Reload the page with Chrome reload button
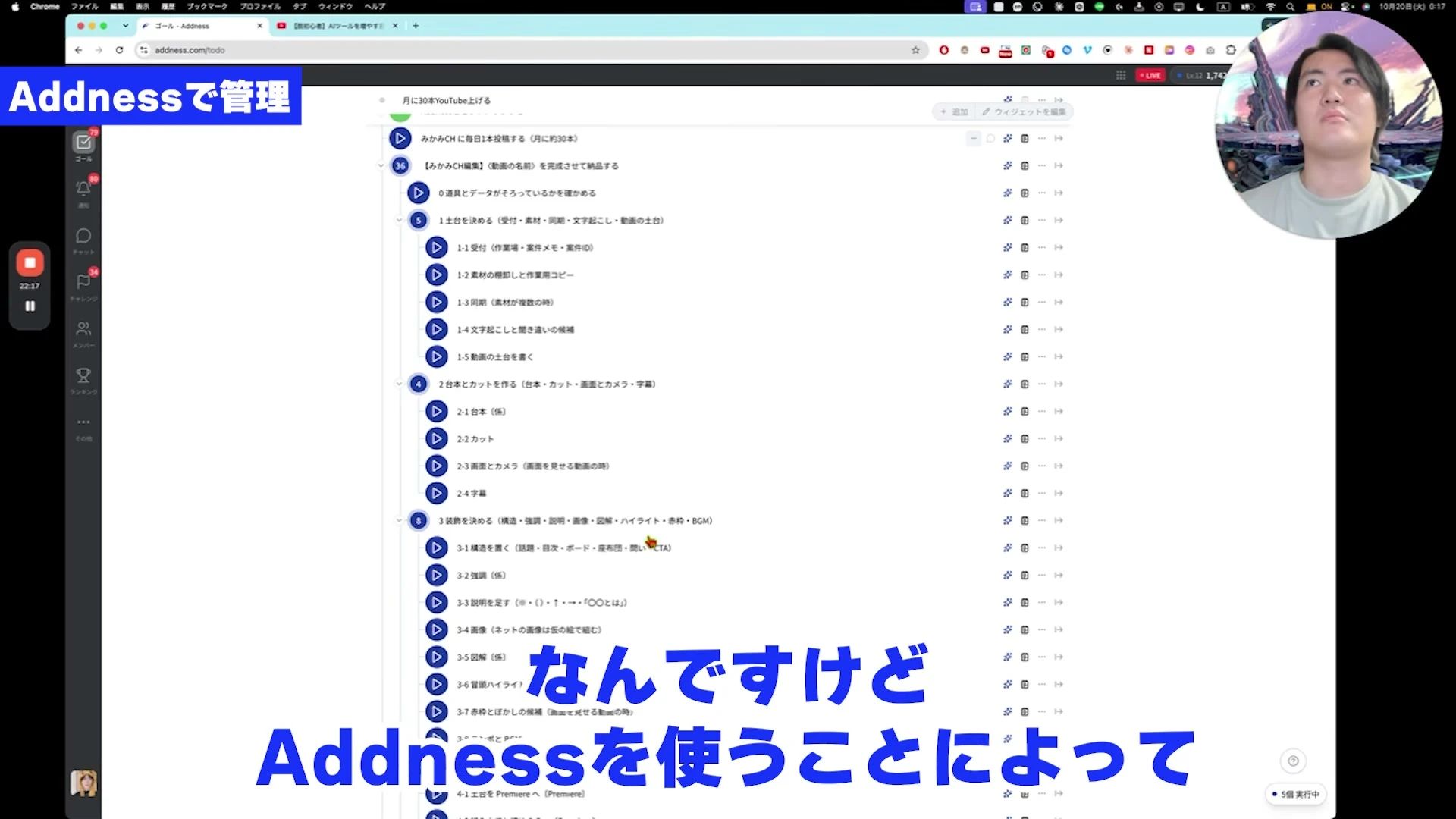The height and width of the screenshot is (819, 1456). [x=119, y=50]
